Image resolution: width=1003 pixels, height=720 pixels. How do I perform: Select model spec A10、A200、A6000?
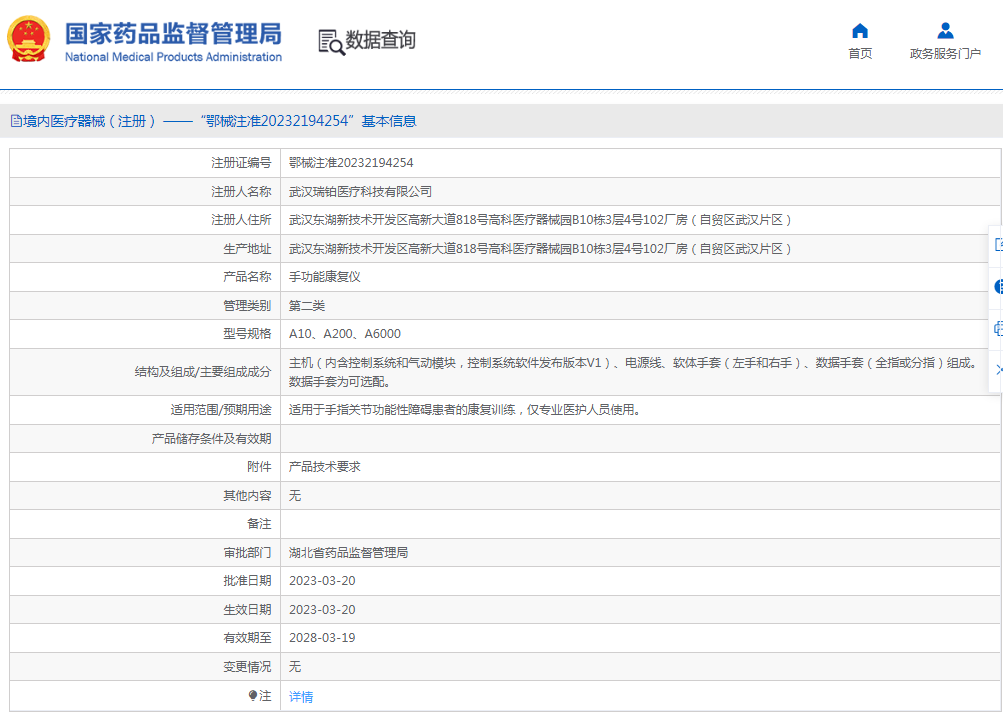[345, 334]
